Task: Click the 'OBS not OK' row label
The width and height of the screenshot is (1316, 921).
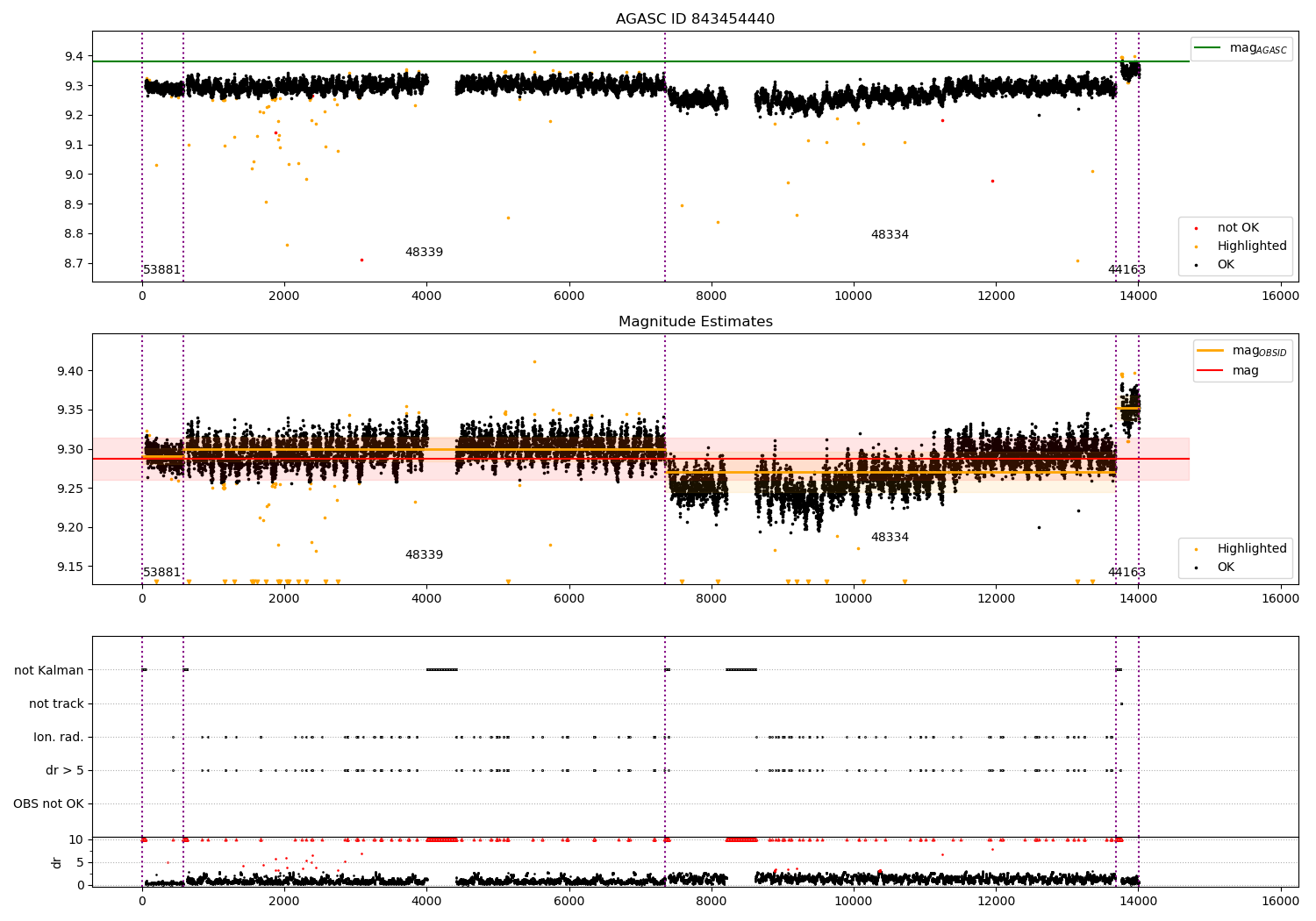Action: (x=48, y=804)
